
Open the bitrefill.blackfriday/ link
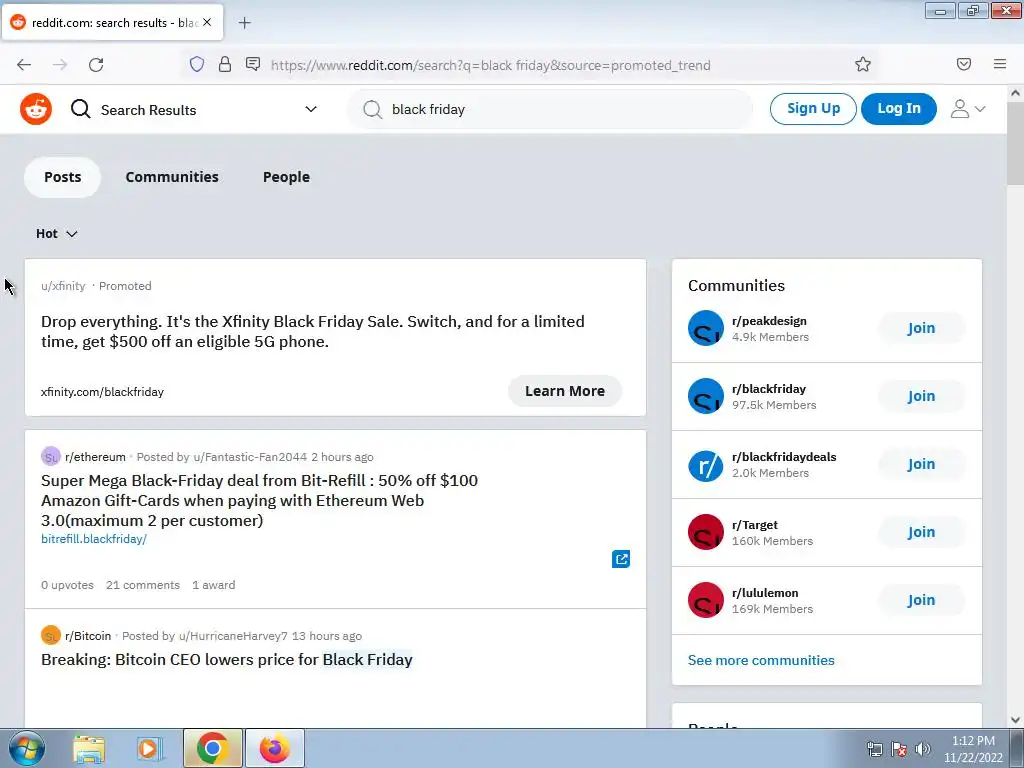(x=94, y=539)
